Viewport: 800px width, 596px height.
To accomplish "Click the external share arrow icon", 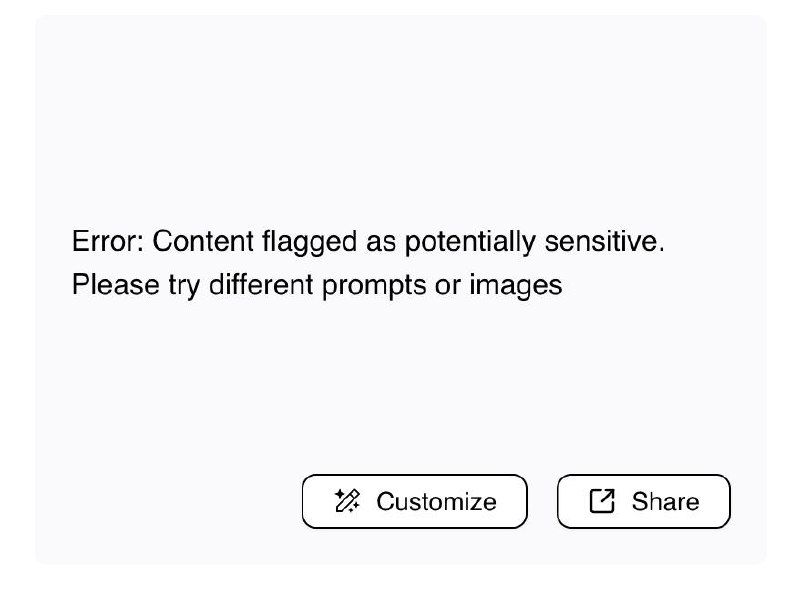I will tap(602, 501).
